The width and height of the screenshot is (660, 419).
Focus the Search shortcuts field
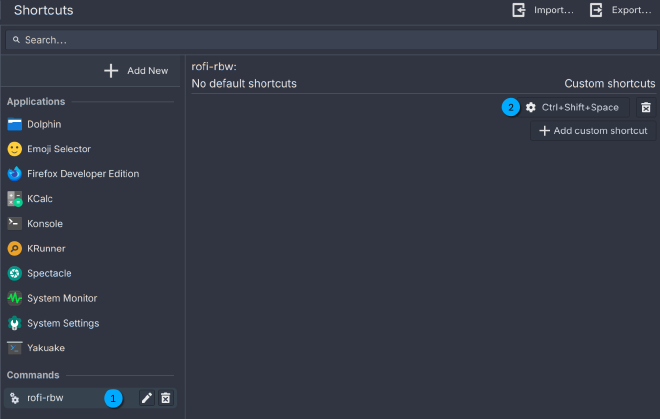tap(330, 40)
